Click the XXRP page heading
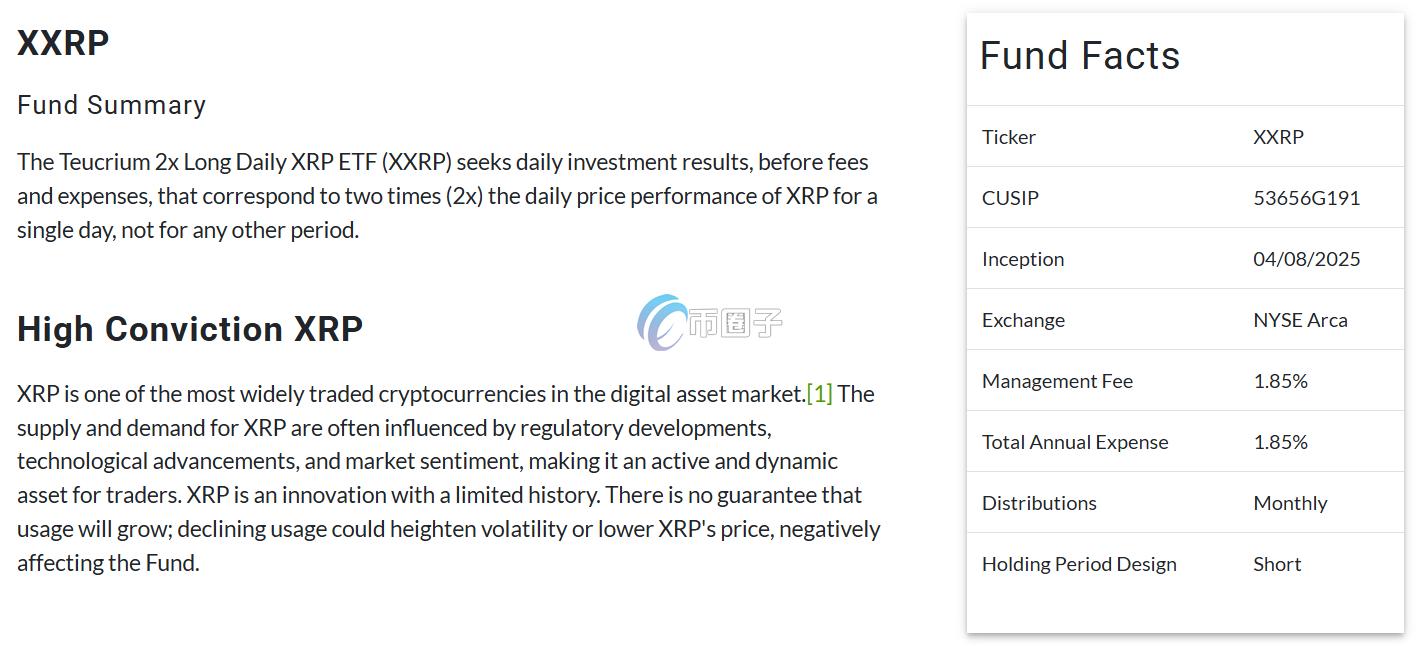This screenshot has height=646, width=1425. 63,43
